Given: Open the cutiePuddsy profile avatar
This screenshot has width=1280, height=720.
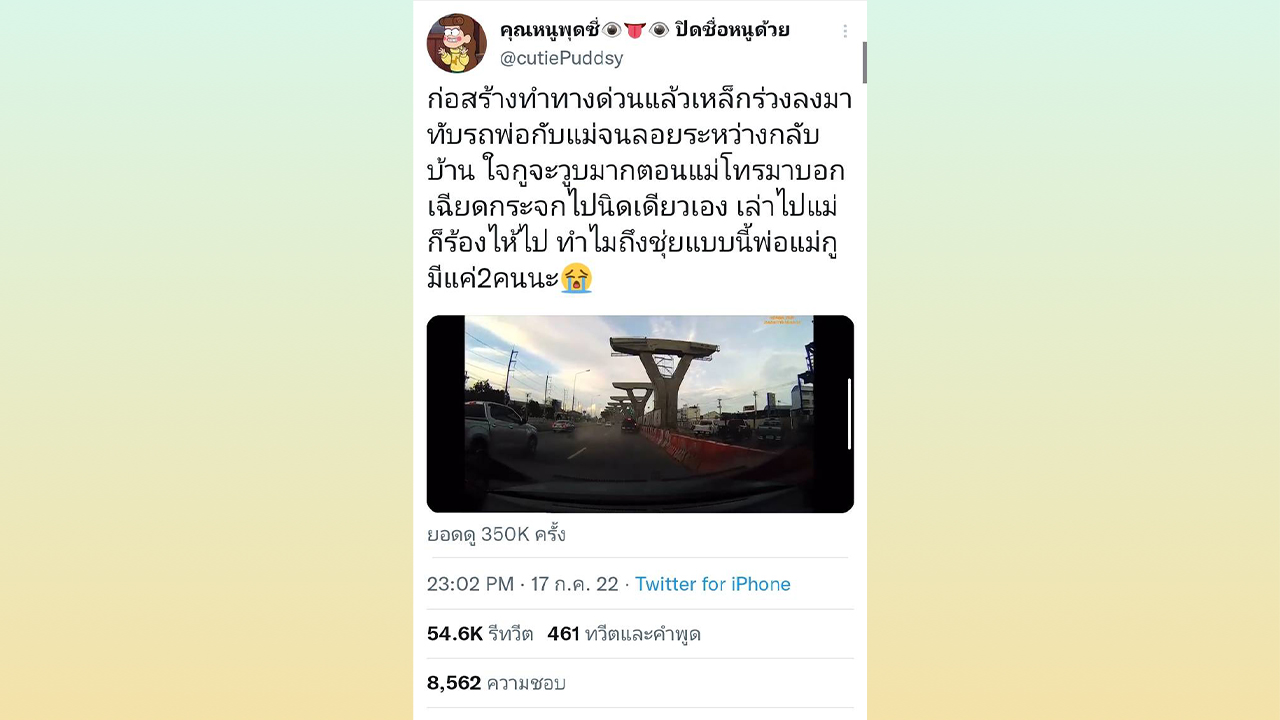Looking at the screenshot, I should [456, 43].
